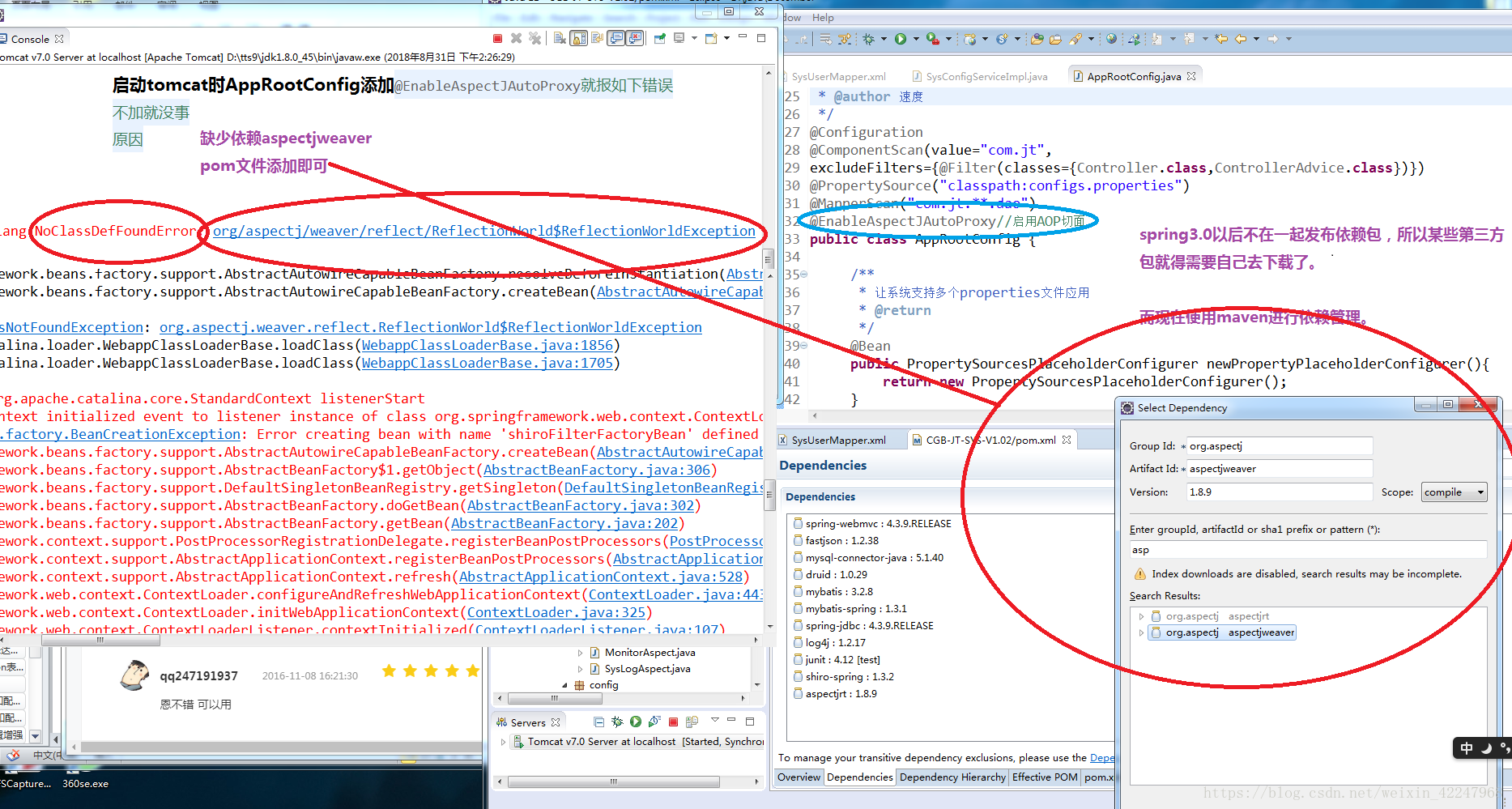Remove all terminated launches in Console
This screenshot has height=809, width=1512.
coord(535,39)
